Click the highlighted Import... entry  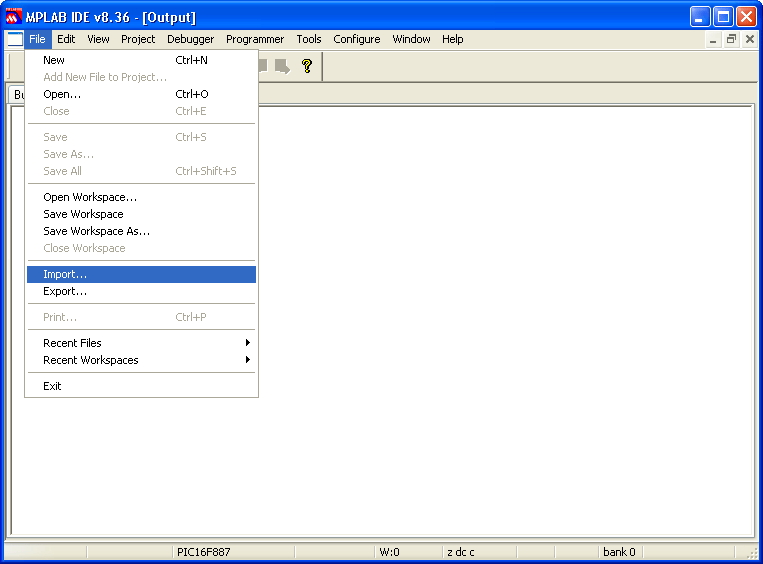pyautogui.click(x=141, y=274)
